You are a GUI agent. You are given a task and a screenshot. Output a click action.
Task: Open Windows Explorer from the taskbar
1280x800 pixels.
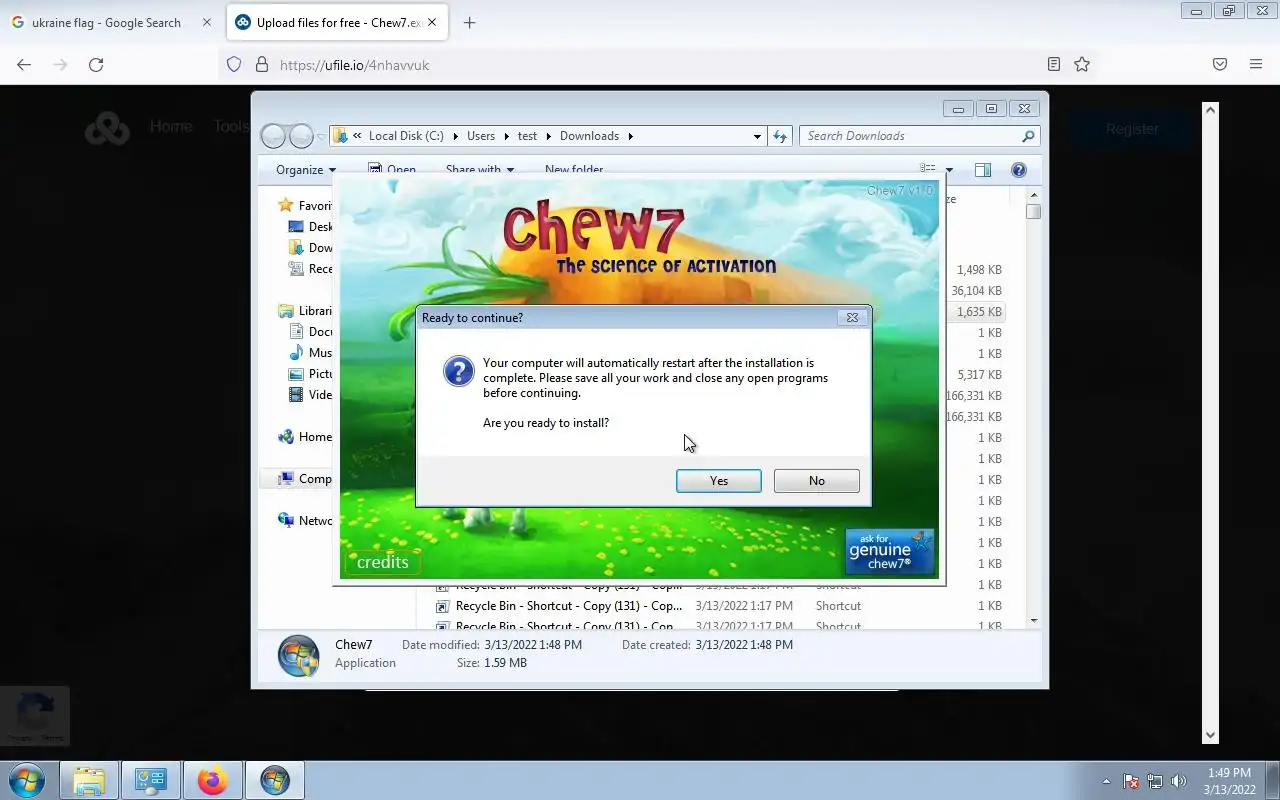coord(89,780)
